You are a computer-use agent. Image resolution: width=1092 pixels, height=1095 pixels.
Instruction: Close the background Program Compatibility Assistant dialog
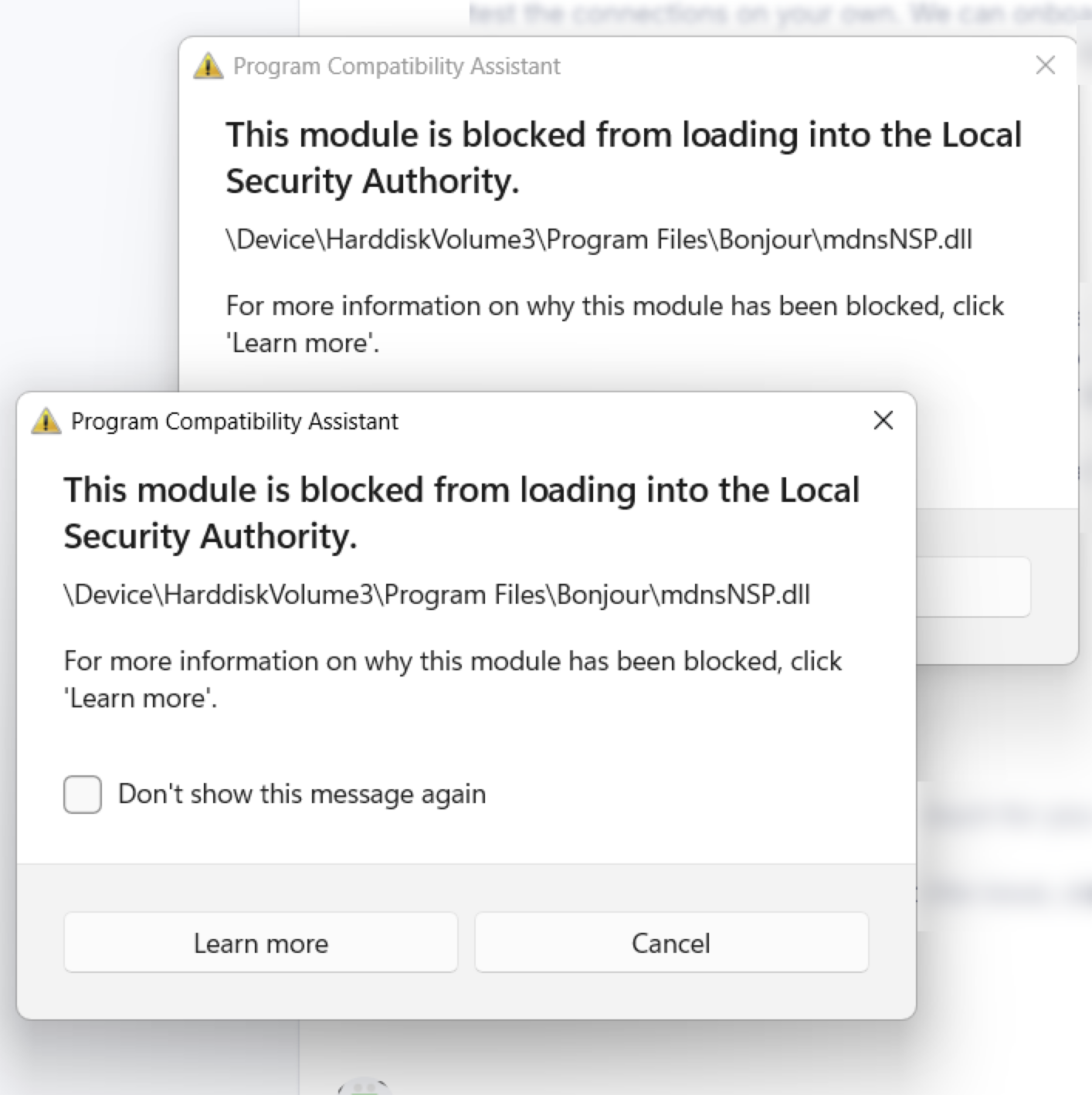coord(1045,66)
